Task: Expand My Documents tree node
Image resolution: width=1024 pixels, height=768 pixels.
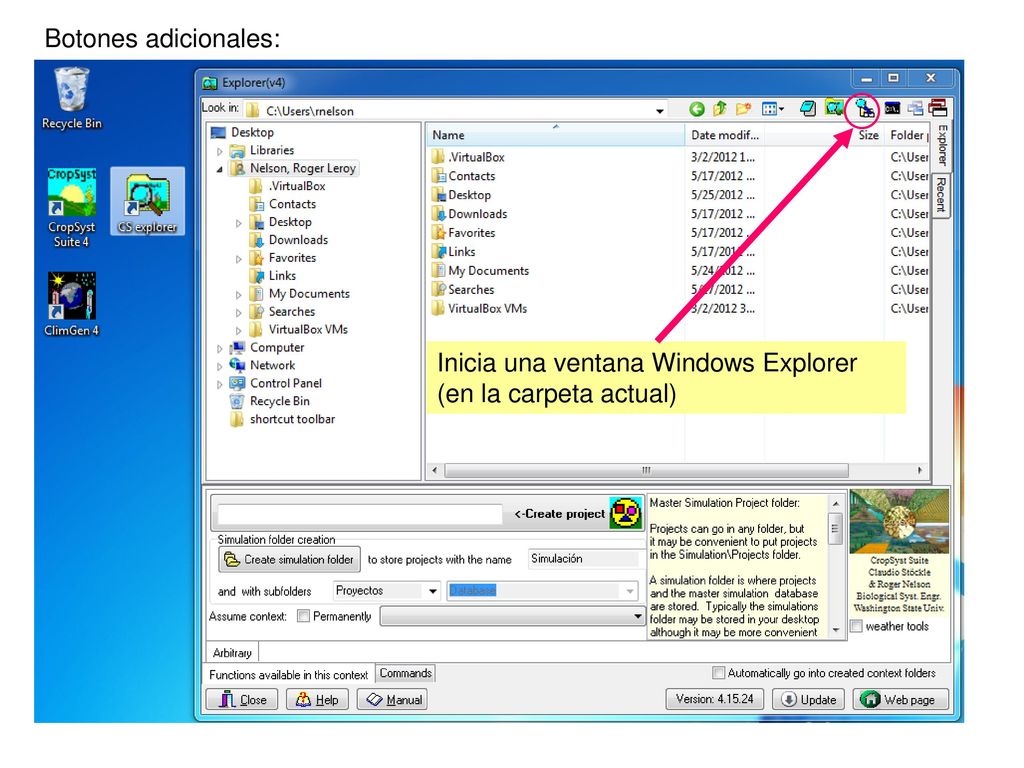Action: 239,295
